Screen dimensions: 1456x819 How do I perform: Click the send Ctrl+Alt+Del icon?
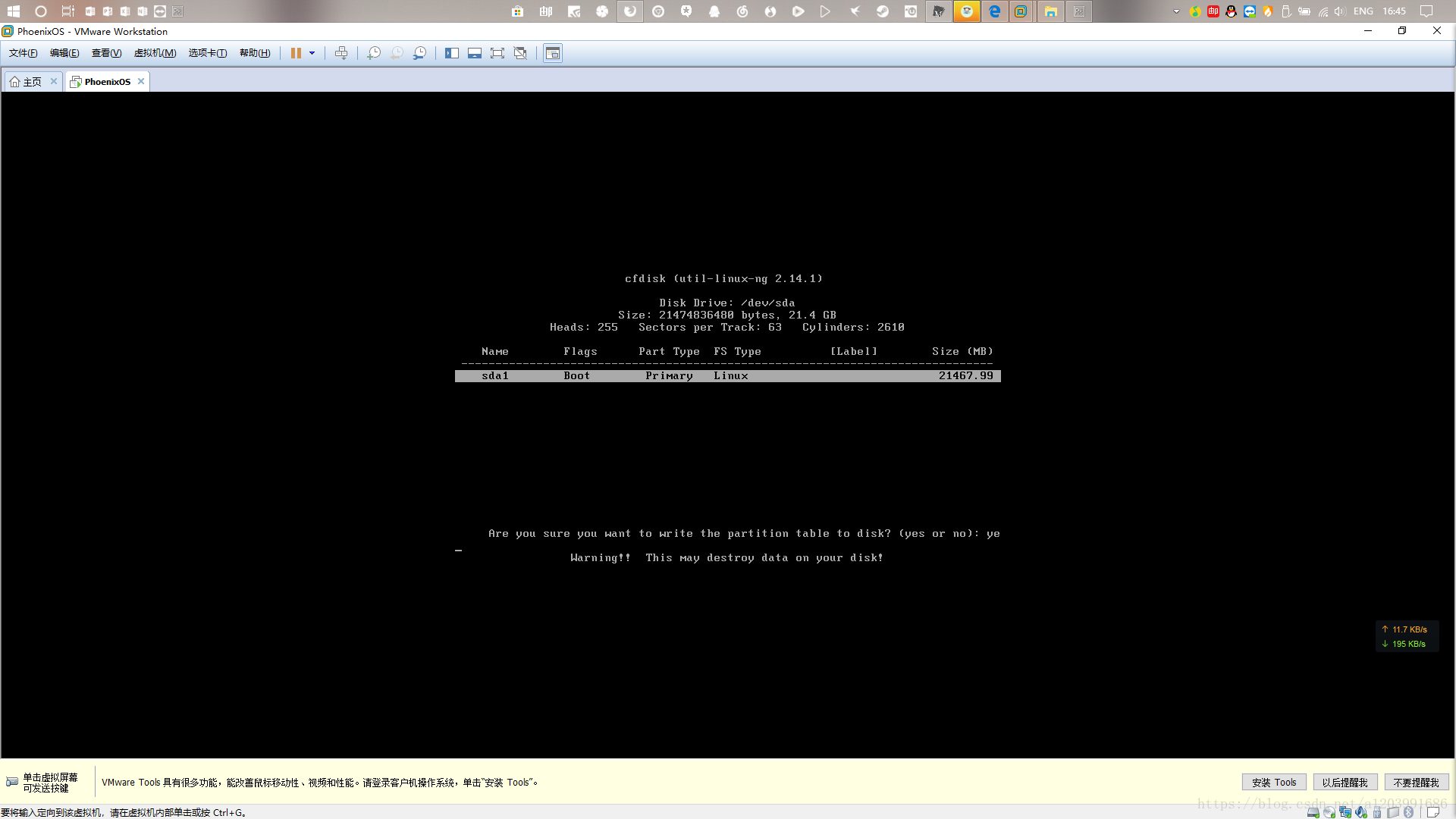click(341, 53)
